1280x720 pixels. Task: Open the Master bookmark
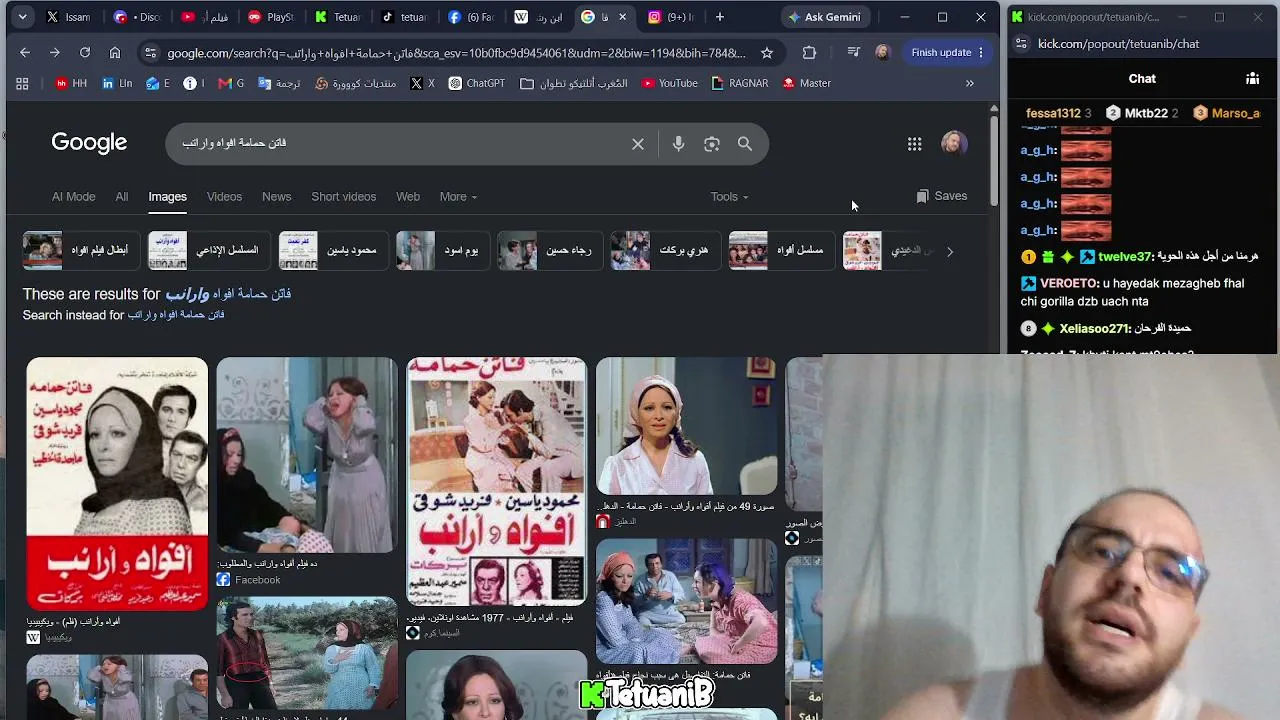[807, 83]
